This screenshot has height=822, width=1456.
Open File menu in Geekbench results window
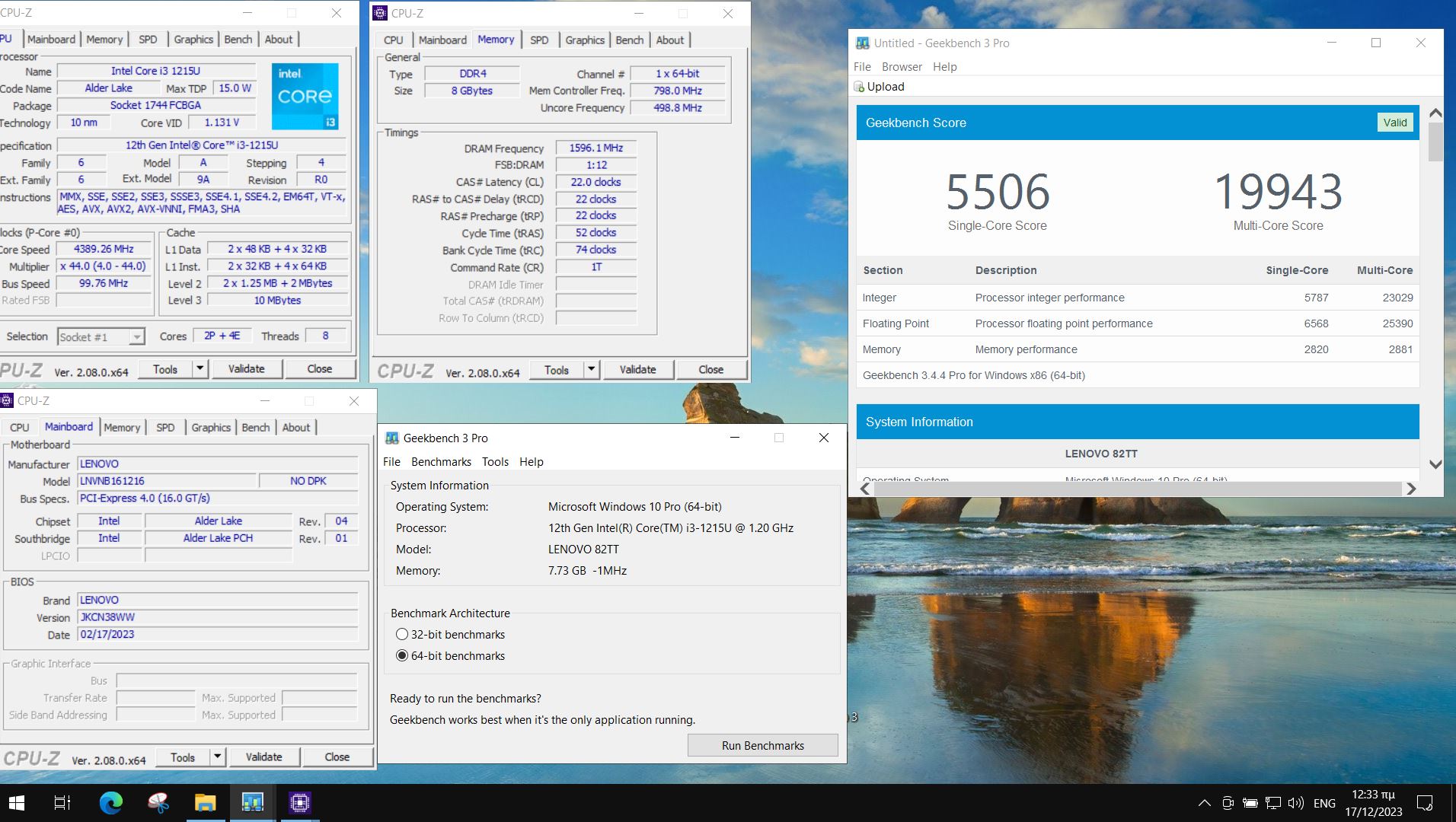[x=862, y=67]
